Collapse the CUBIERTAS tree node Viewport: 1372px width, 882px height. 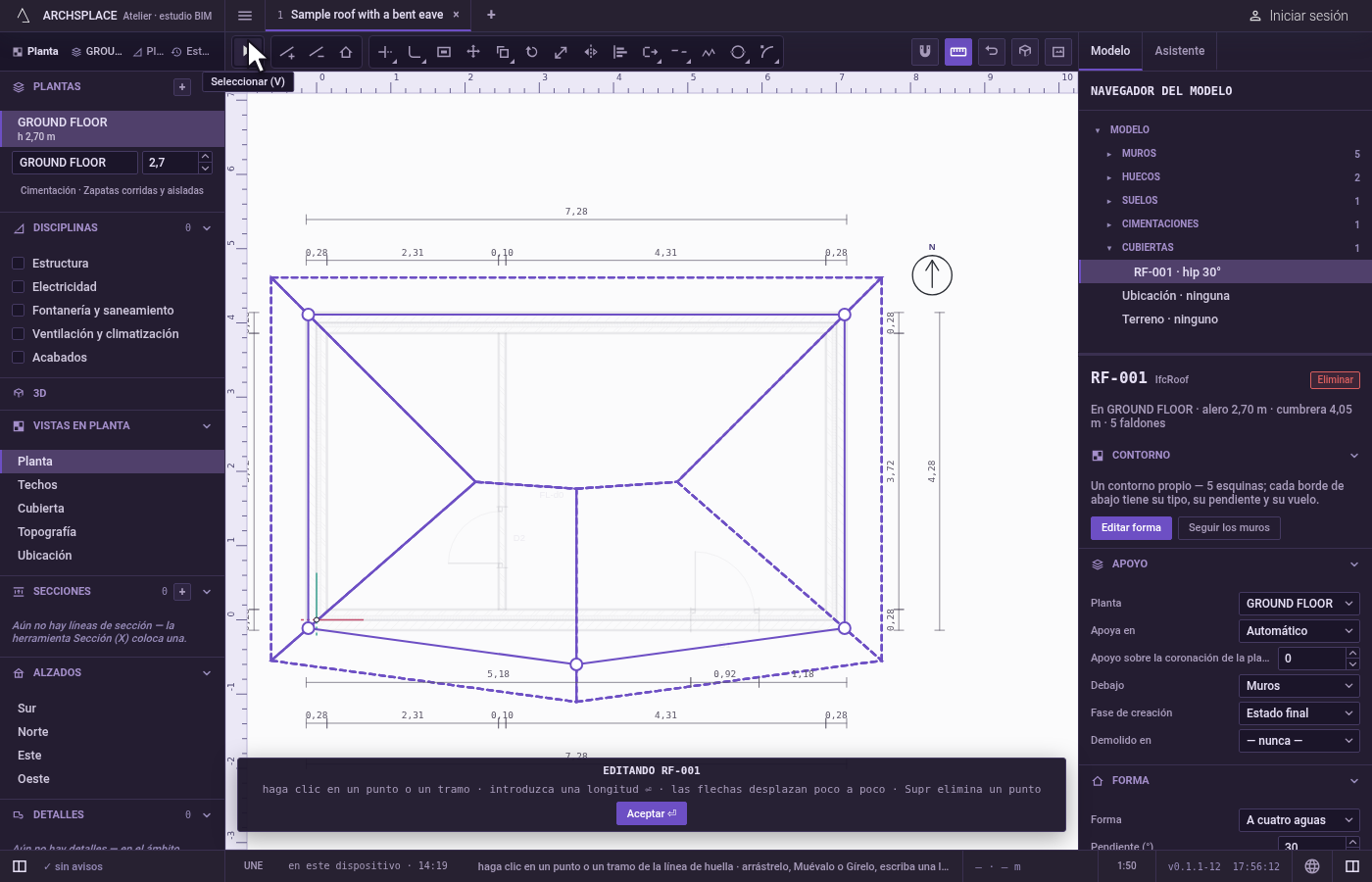[x=1108, y=248]
